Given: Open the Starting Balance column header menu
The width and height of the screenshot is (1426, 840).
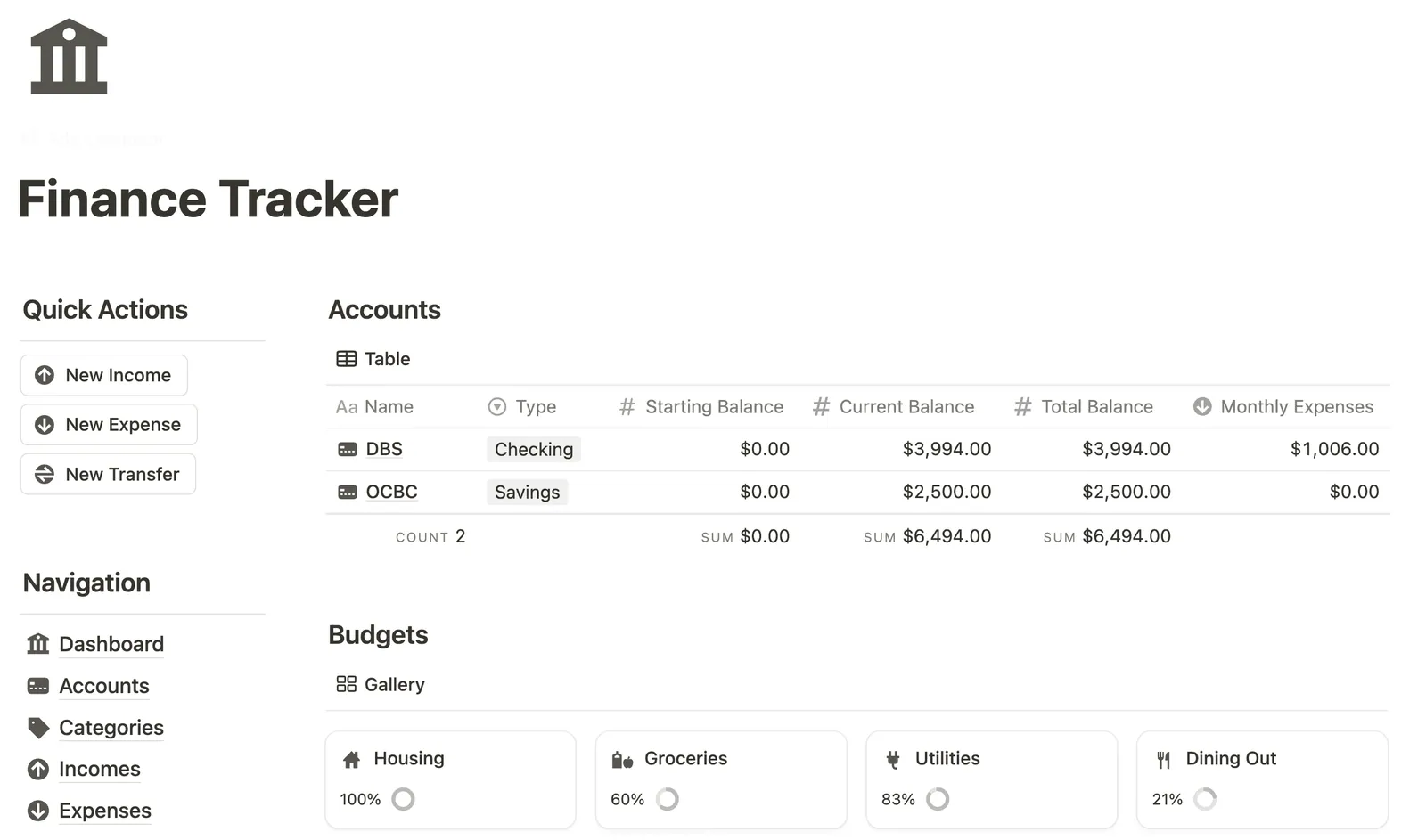Looking at the screenshot, I should pos(701,407).
